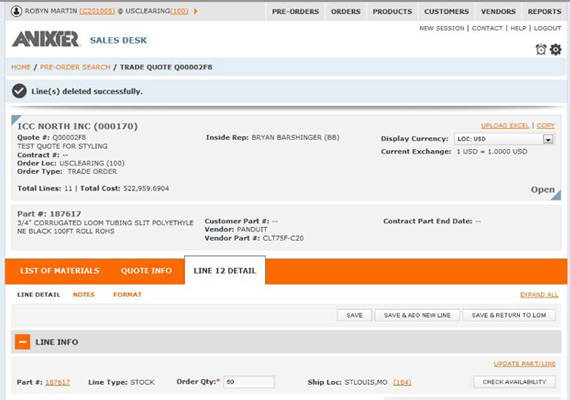
Task: Click the Expand All link
Action: pyautogui.click(x=539, y=295)
